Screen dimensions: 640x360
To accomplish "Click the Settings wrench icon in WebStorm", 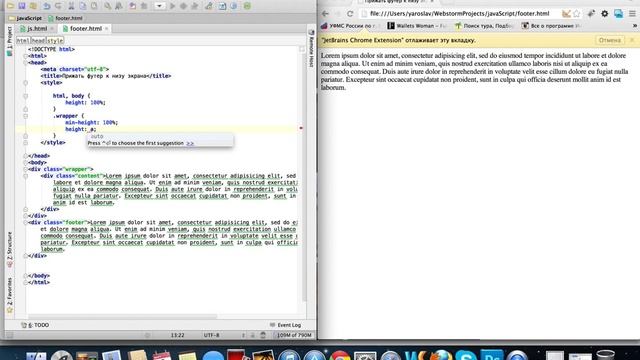I will [209, 6].
